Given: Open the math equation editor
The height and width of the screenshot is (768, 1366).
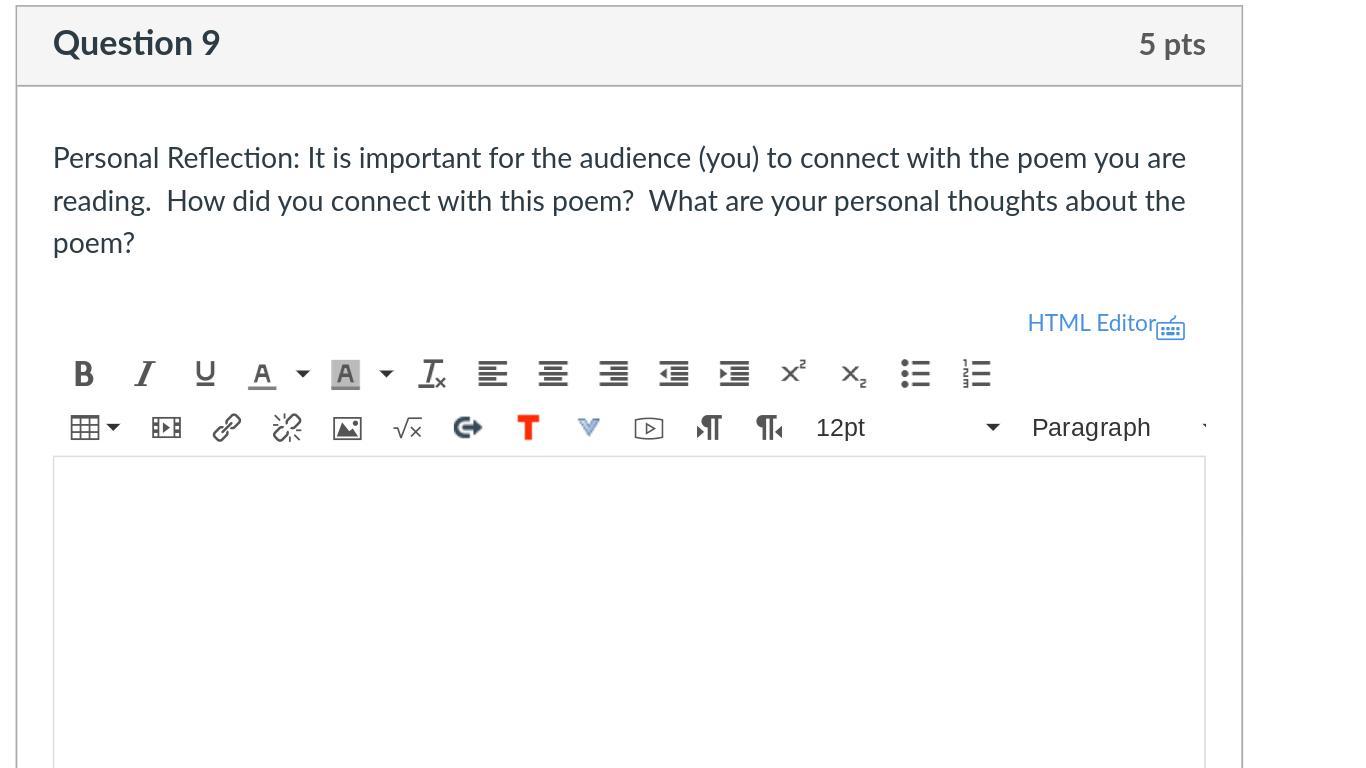Looking at the screenshot, I should pos(408,428).
